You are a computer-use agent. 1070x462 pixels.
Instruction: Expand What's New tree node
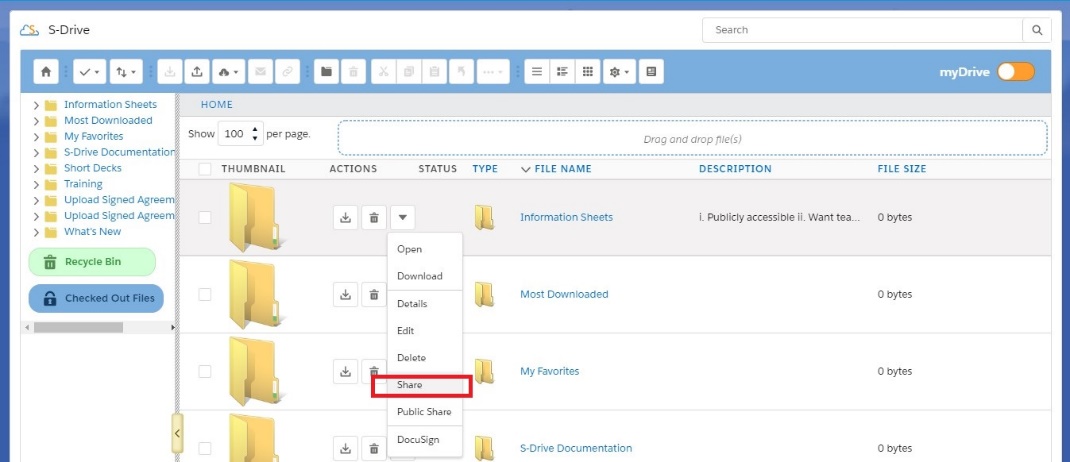(36, 232)
